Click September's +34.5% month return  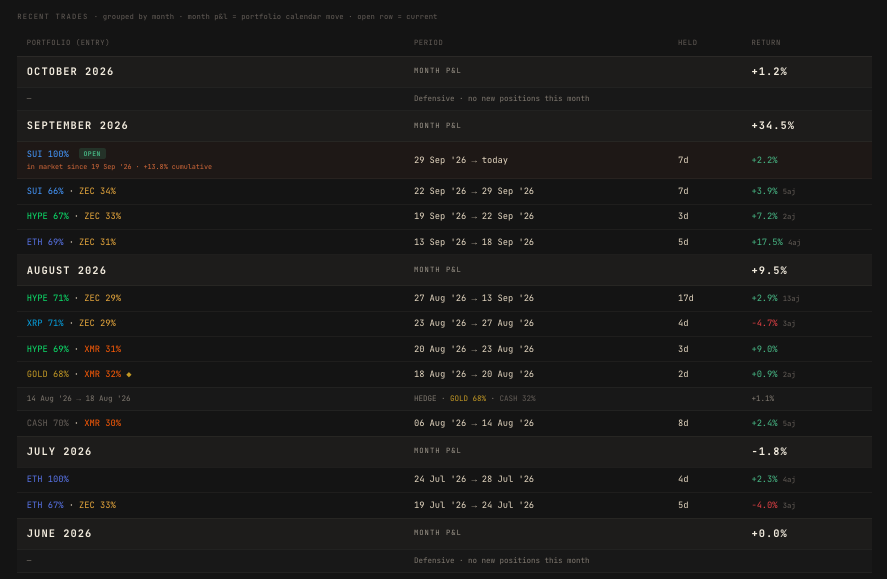click(x=773, y=126)
